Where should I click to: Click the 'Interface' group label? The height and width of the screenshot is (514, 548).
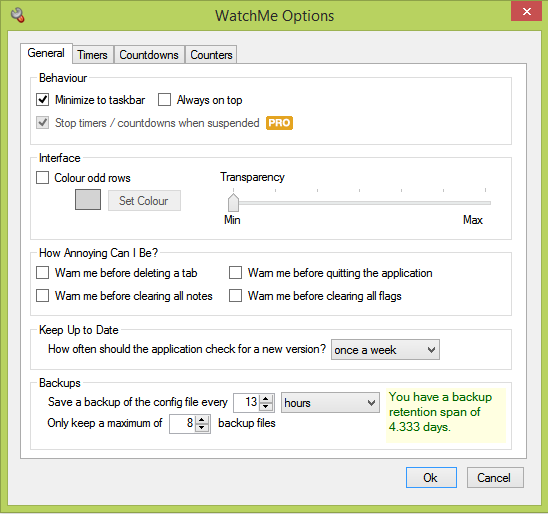(x=60, y=158)
